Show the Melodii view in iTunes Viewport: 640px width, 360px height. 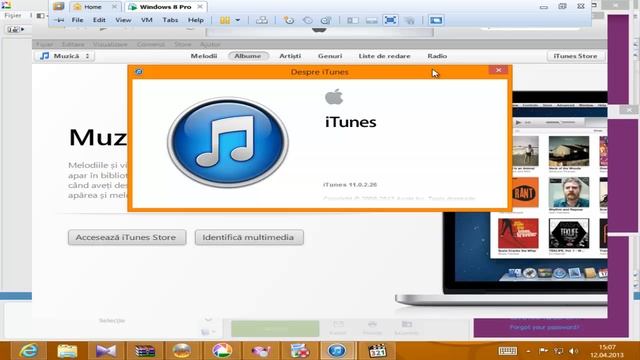coord(204,56)
